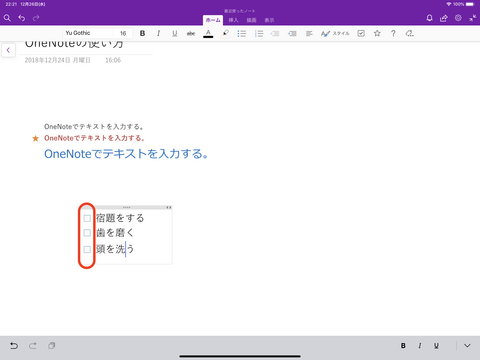This screenshot has width=480, height=360.
Task: Undo from the keyboard shortcut bar
Action: click(x=14, y=346)
